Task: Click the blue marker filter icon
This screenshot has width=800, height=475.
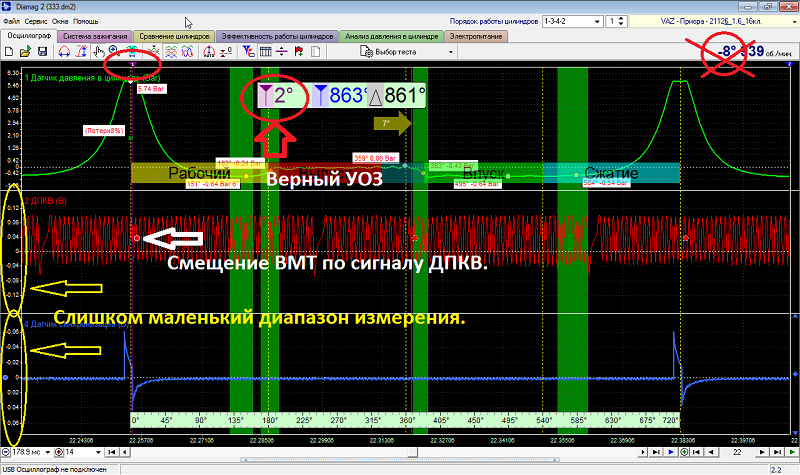Action: 248,52
